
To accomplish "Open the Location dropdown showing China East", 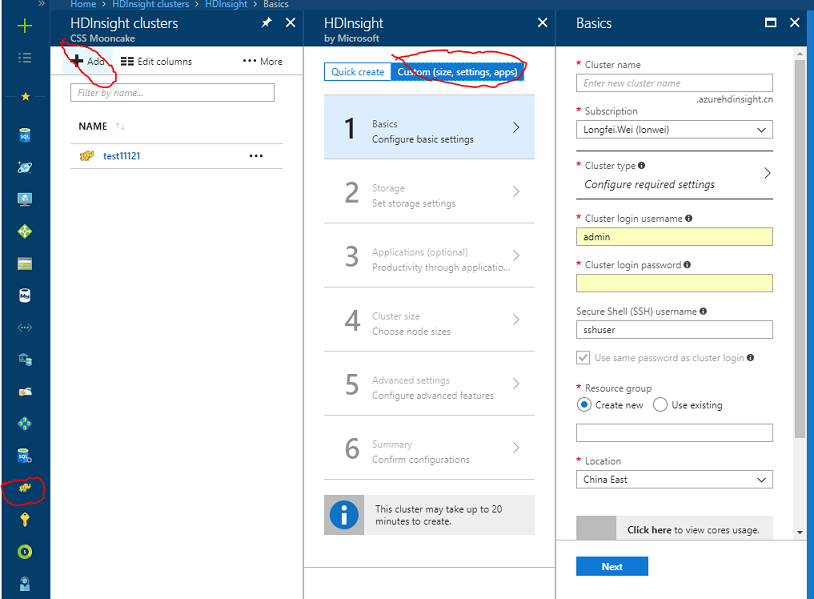I will click(674, 480).
